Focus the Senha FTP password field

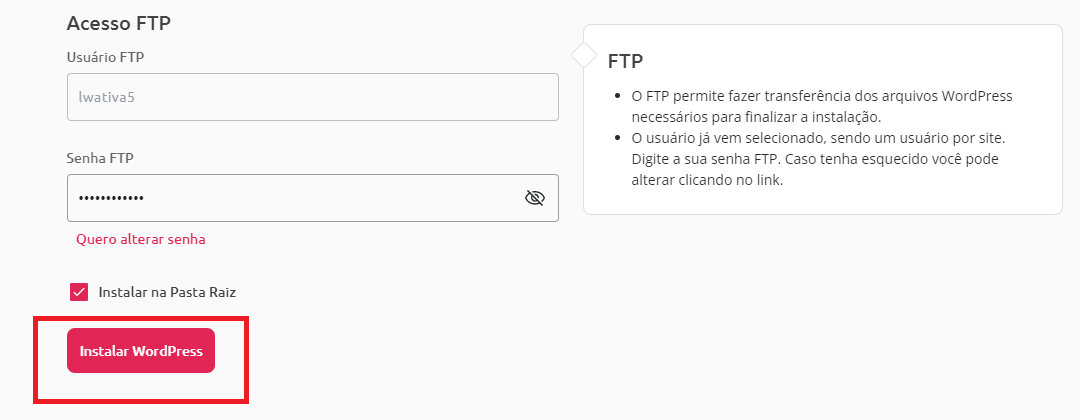click(313, 198)
